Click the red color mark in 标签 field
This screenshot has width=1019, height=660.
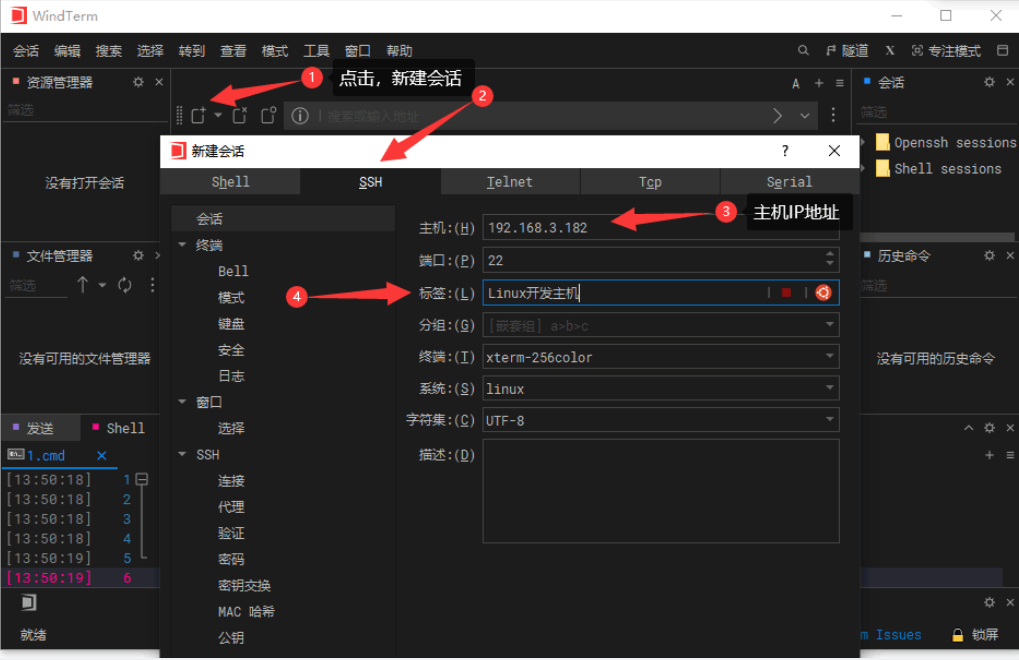(786, 293)
